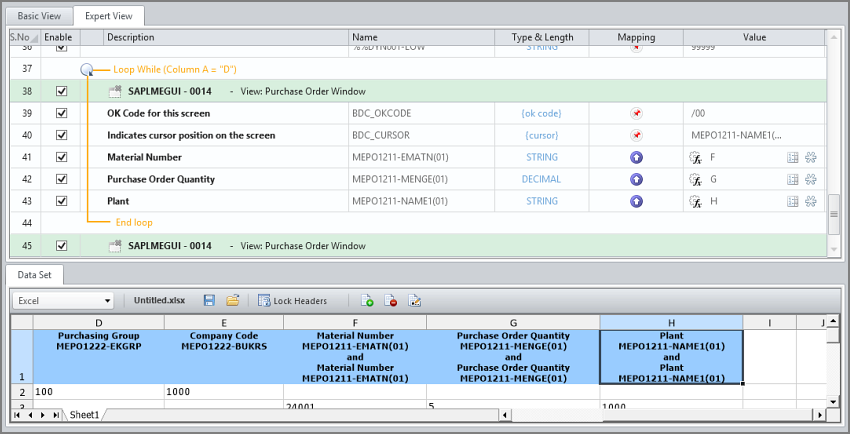Click STRING type for Material Number

tap(542, 157)
